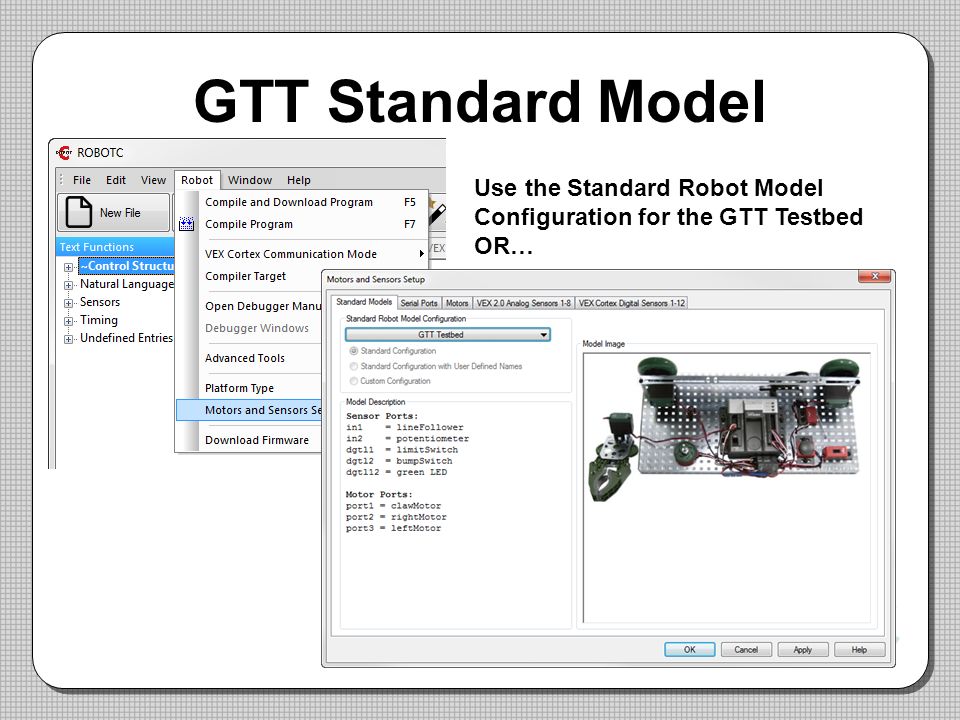Click 'port1 = clawMotor' description line

tap(393, 506)
